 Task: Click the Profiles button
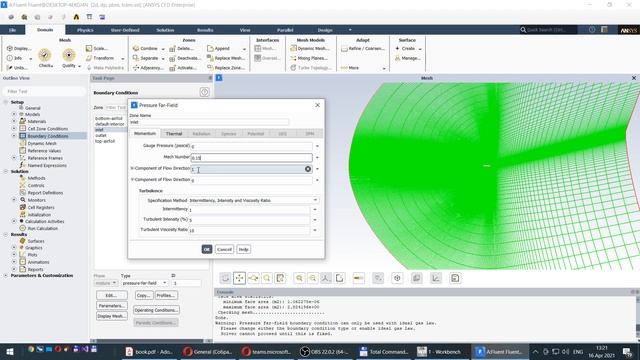tap(166, 295)
